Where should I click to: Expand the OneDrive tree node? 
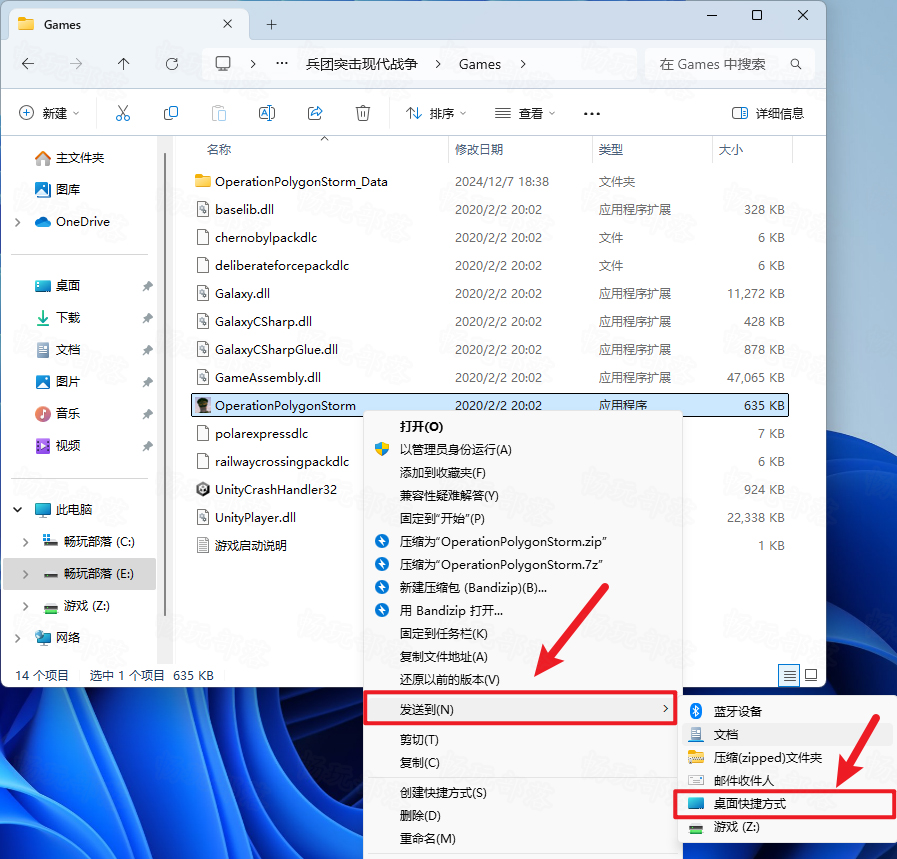(x=18, y=222)
